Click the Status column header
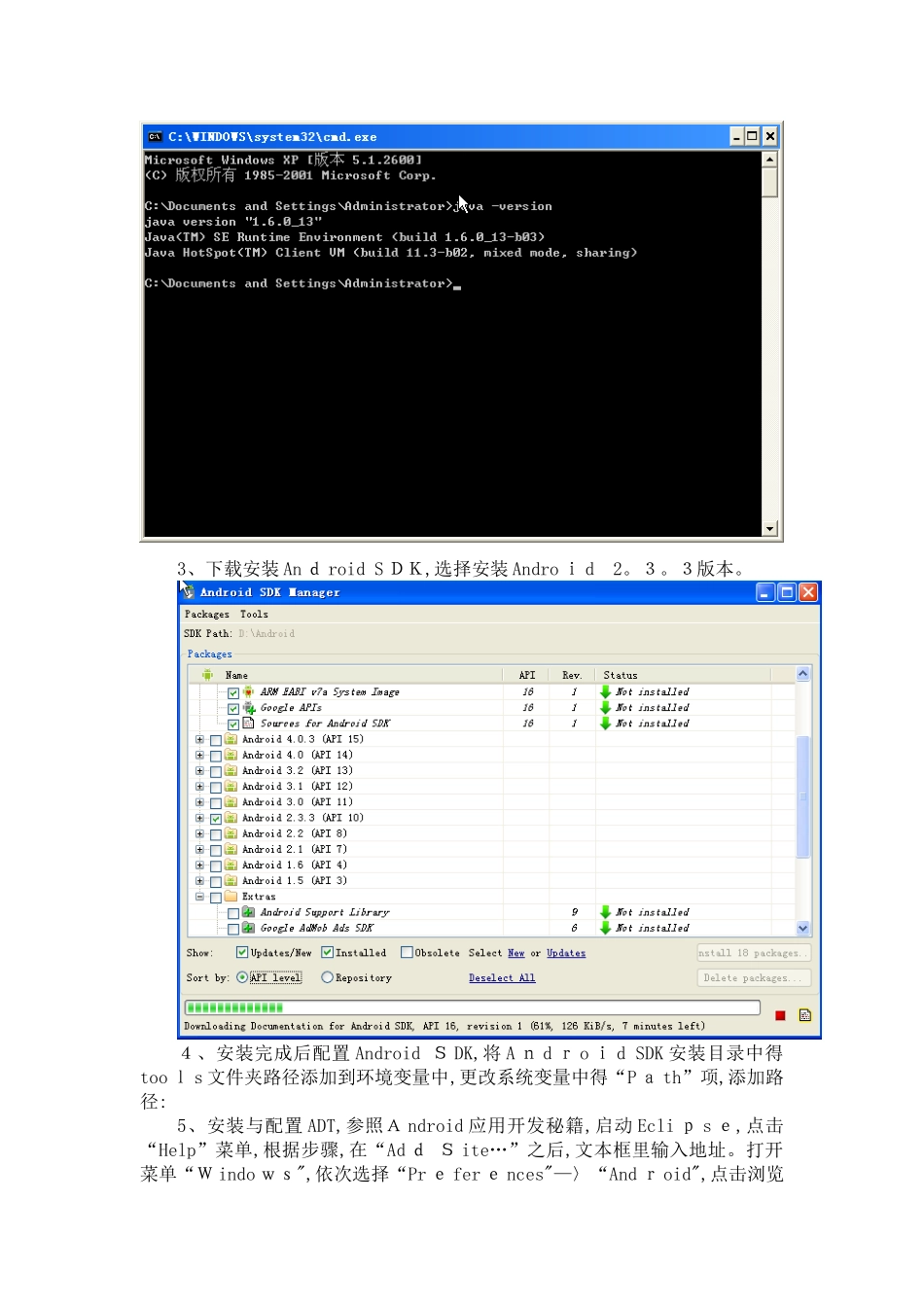This screenshot has width=924, height=1307. pos(683,675)
